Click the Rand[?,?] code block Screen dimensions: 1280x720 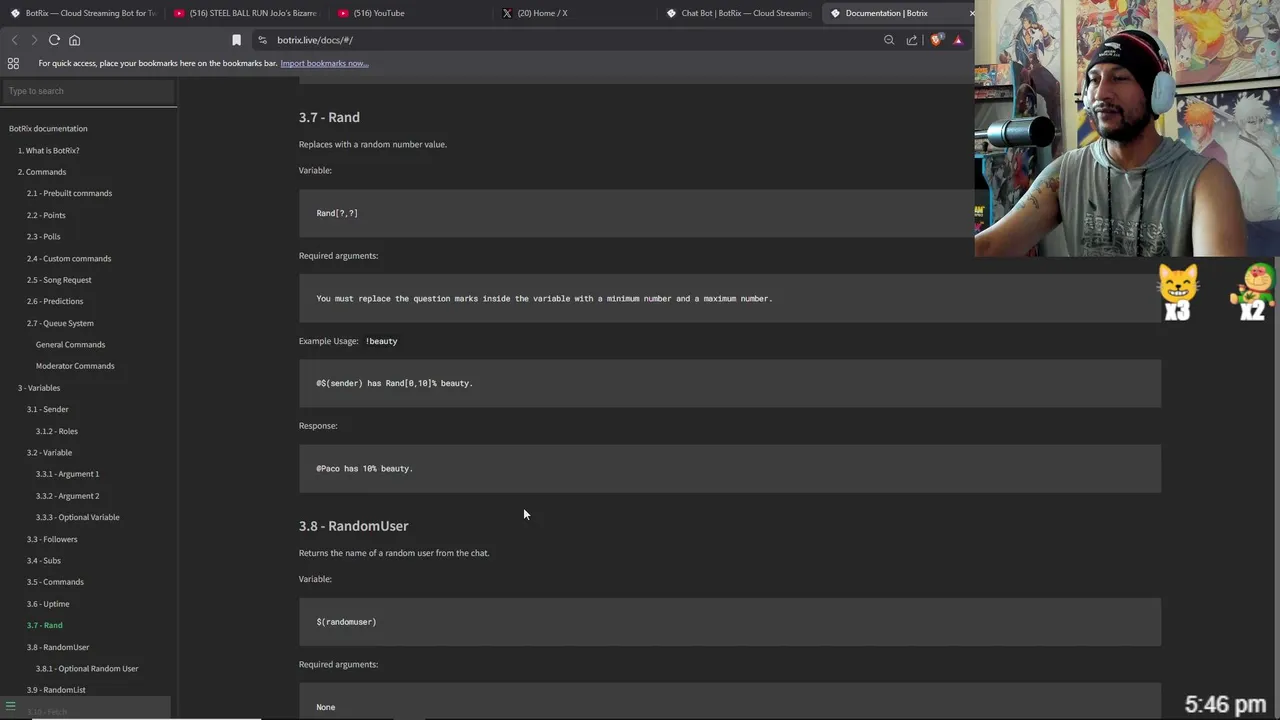click(636, 213)
